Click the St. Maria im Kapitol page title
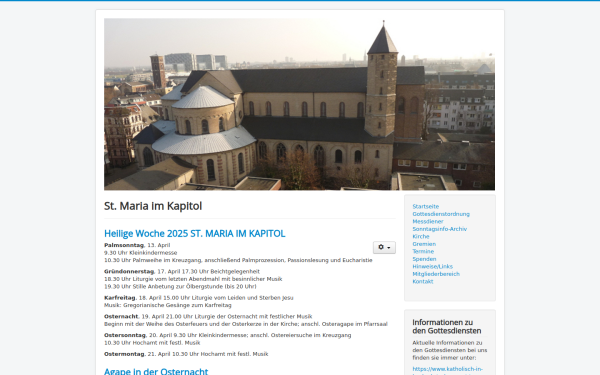Viewport: 600px width, 375px height. pyautogui.click(x=153, y=206)
